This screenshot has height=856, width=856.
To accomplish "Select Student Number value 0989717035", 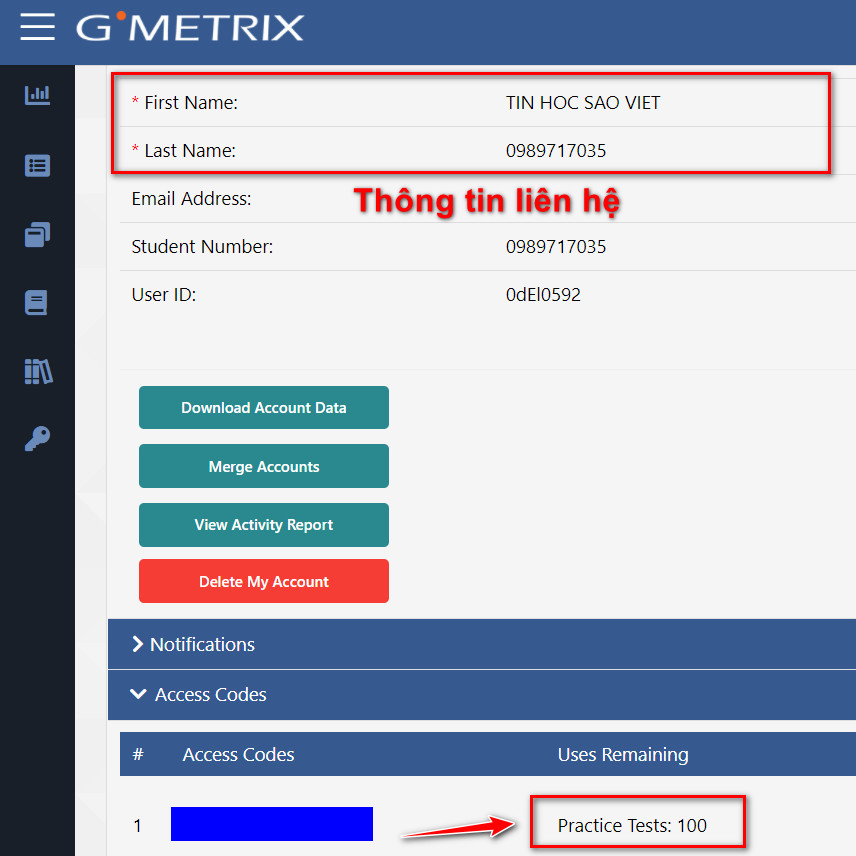I will click(556, 247).
